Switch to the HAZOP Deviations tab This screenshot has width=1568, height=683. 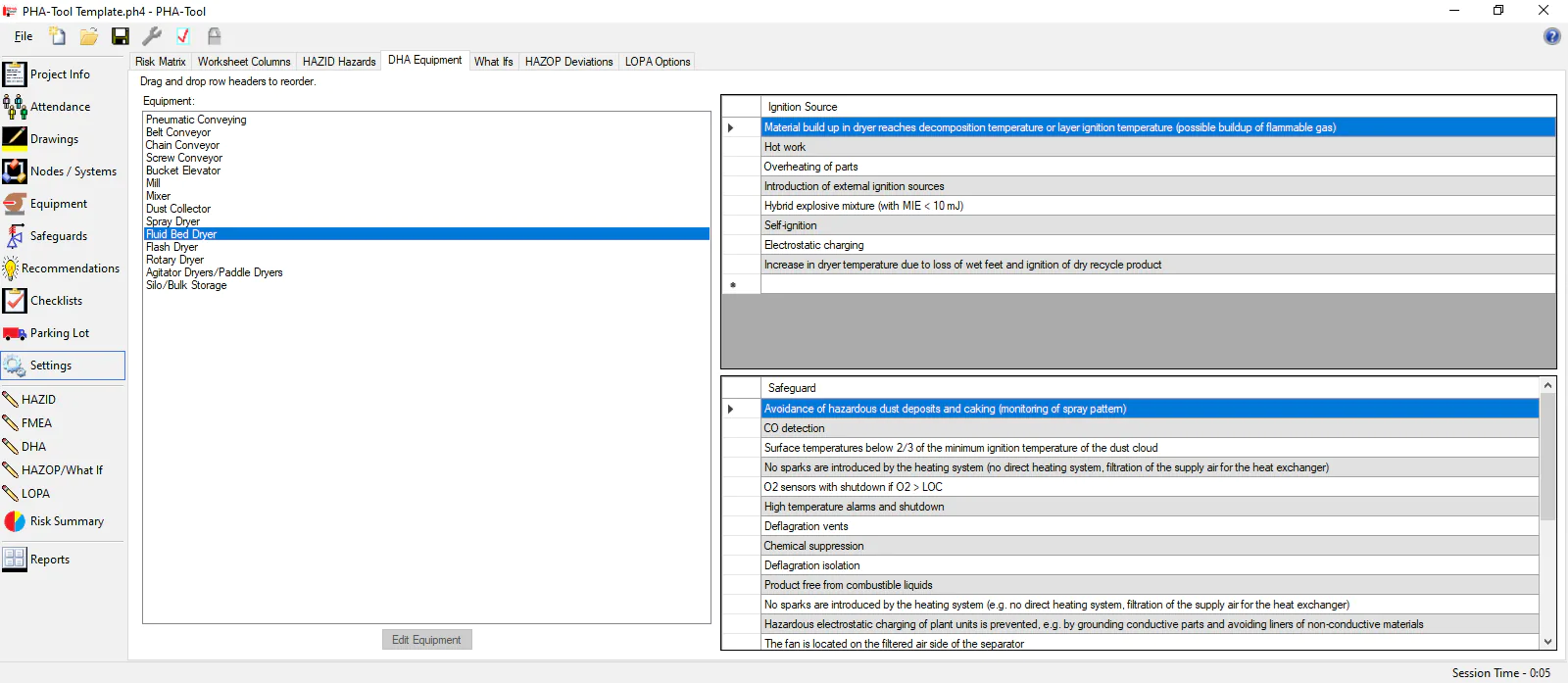(568, 62)
